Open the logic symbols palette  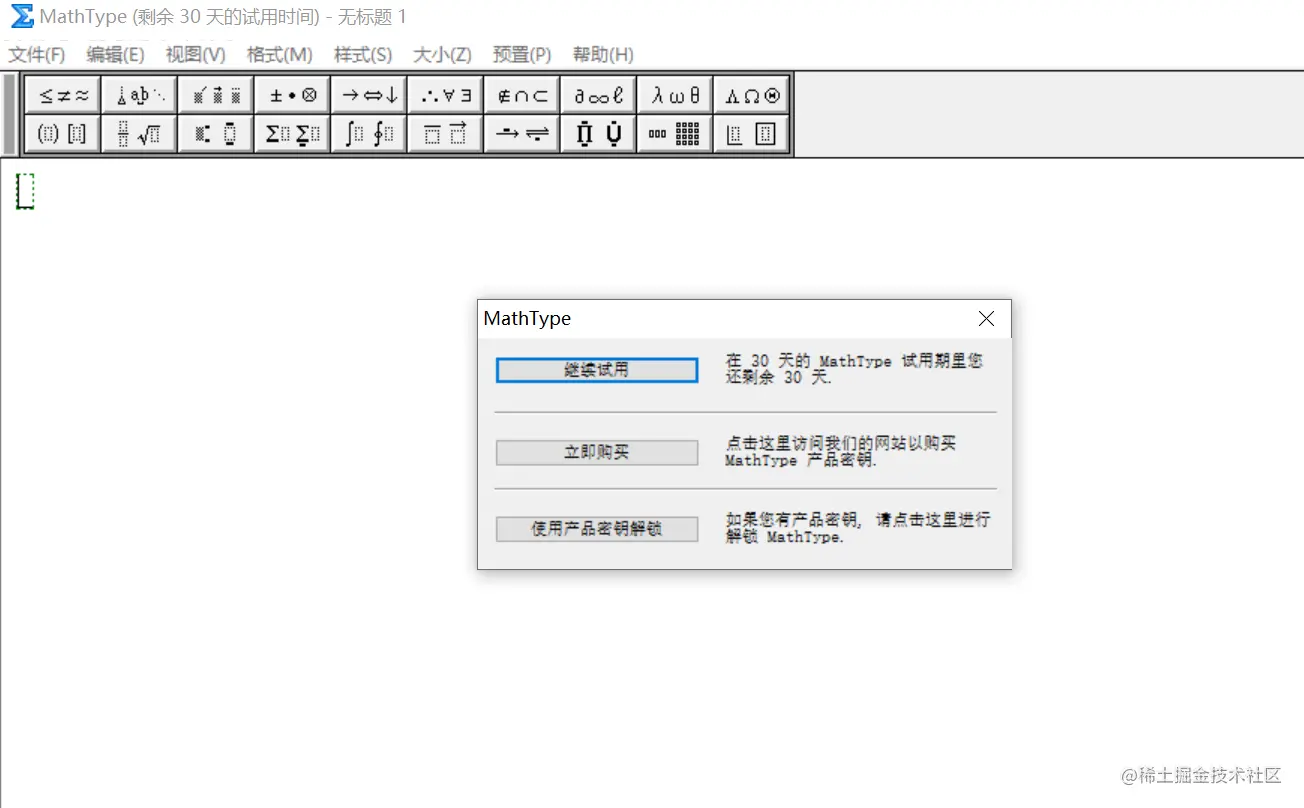[x=444, y=94]
